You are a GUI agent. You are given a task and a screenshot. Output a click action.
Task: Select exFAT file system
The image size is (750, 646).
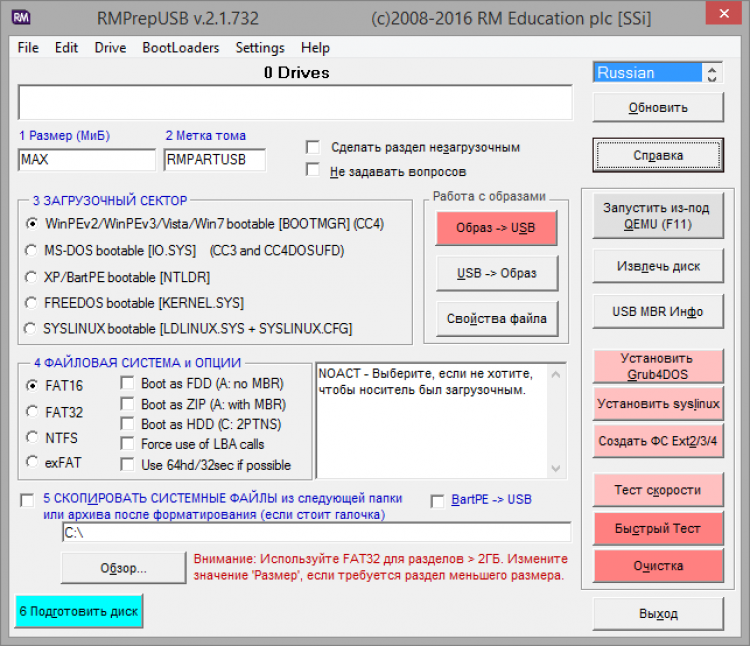pos(32,462)
